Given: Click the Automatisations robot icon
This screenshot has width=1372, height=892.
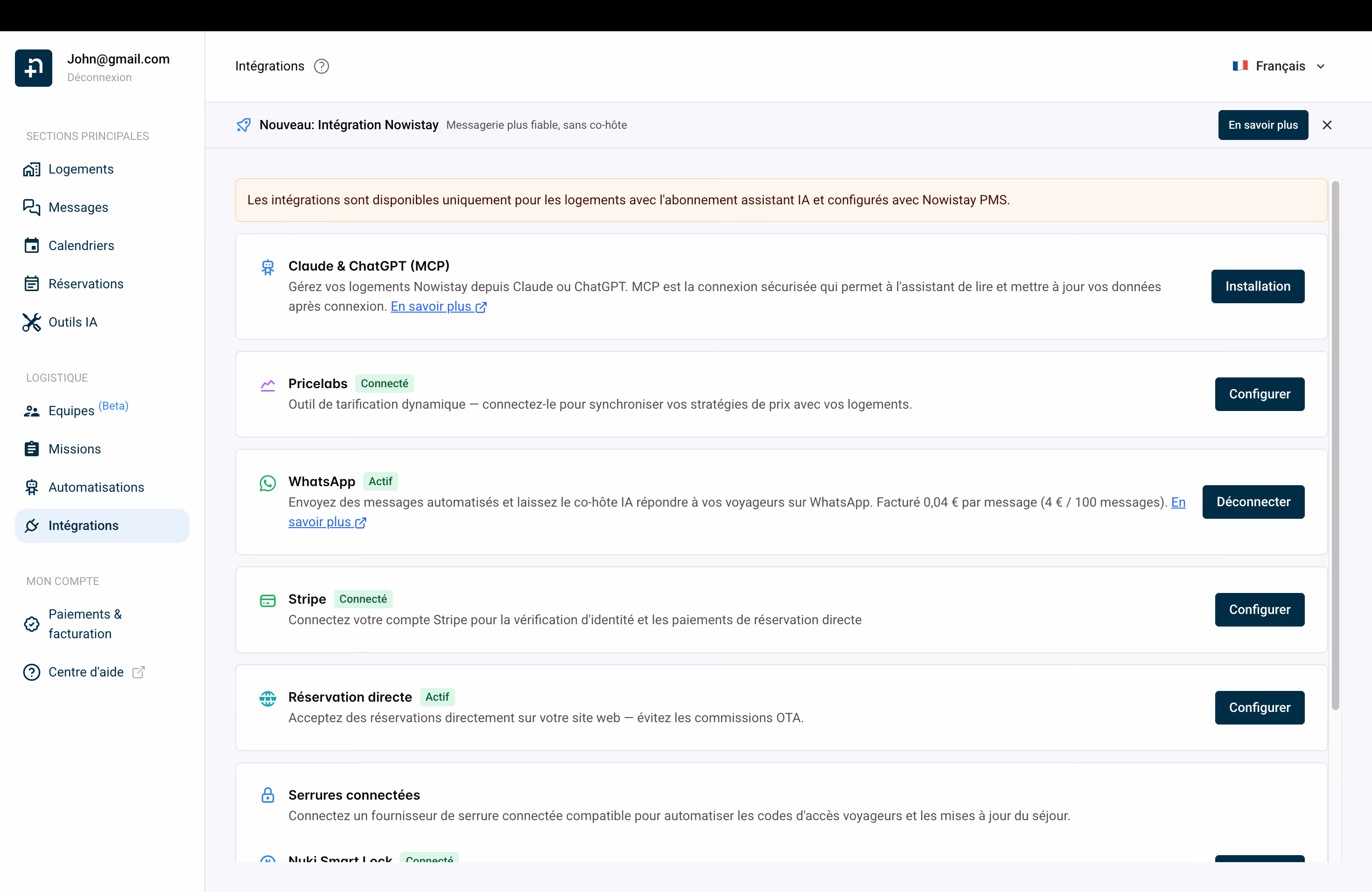Looking at the screenshot, I should click(x=32, y=488).
